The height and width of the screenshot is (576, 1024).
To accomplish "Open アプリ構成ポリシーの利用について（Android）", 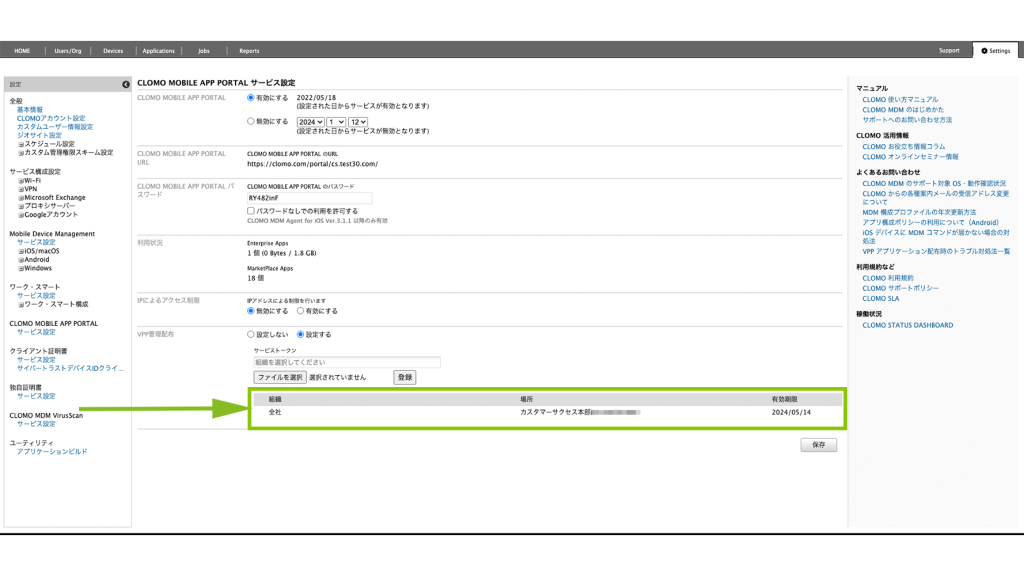I will [x=931, y=222].
